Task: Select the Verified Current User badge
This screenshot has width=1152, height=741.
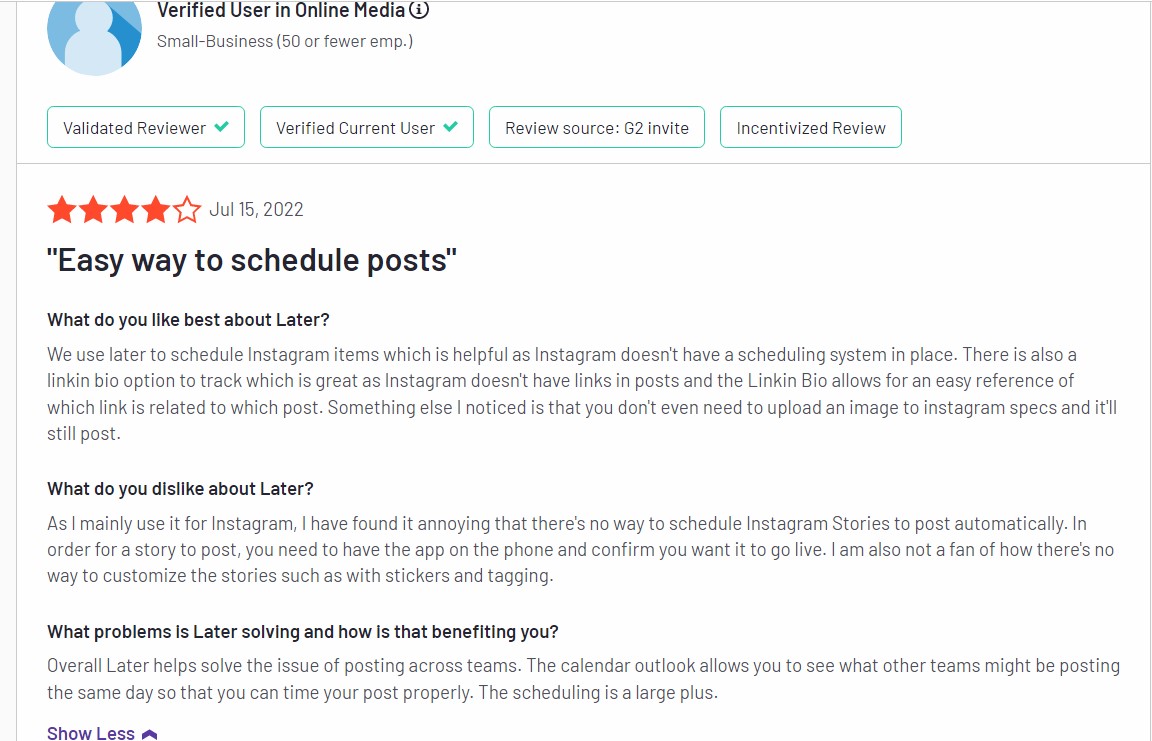Action: [x=367, y=127]
